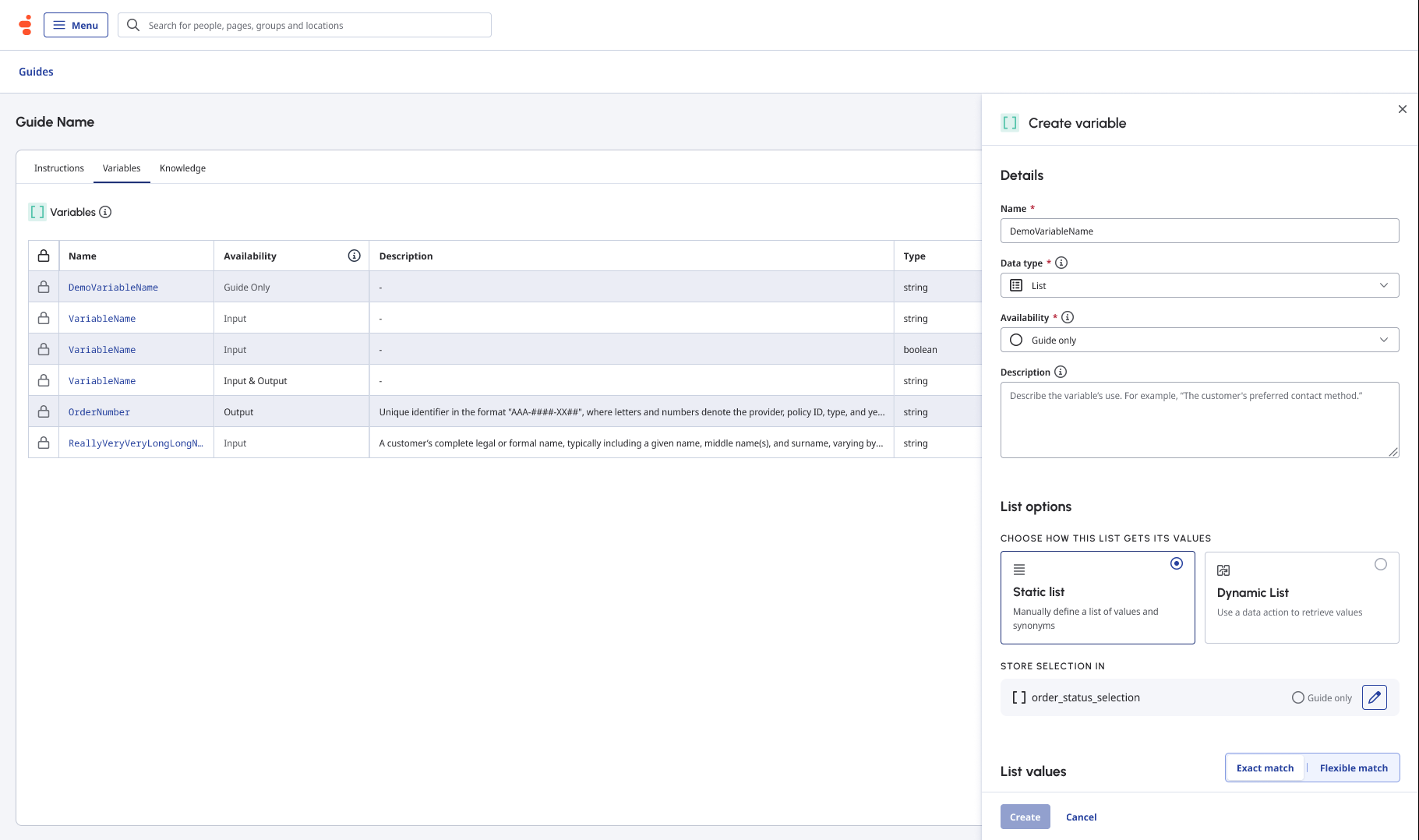Click the Availability column info icon
The image size is (1419, 840).
354,256
